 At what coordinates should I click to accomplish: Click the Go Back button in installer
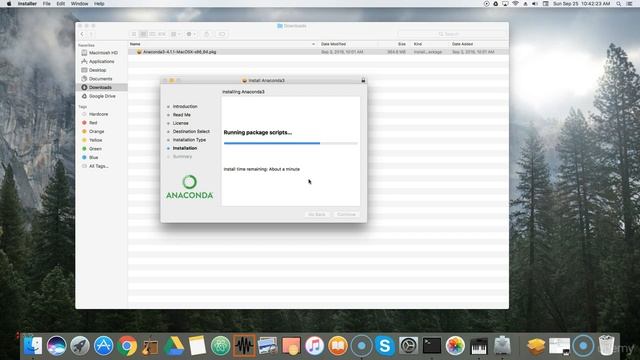point(317,214)
